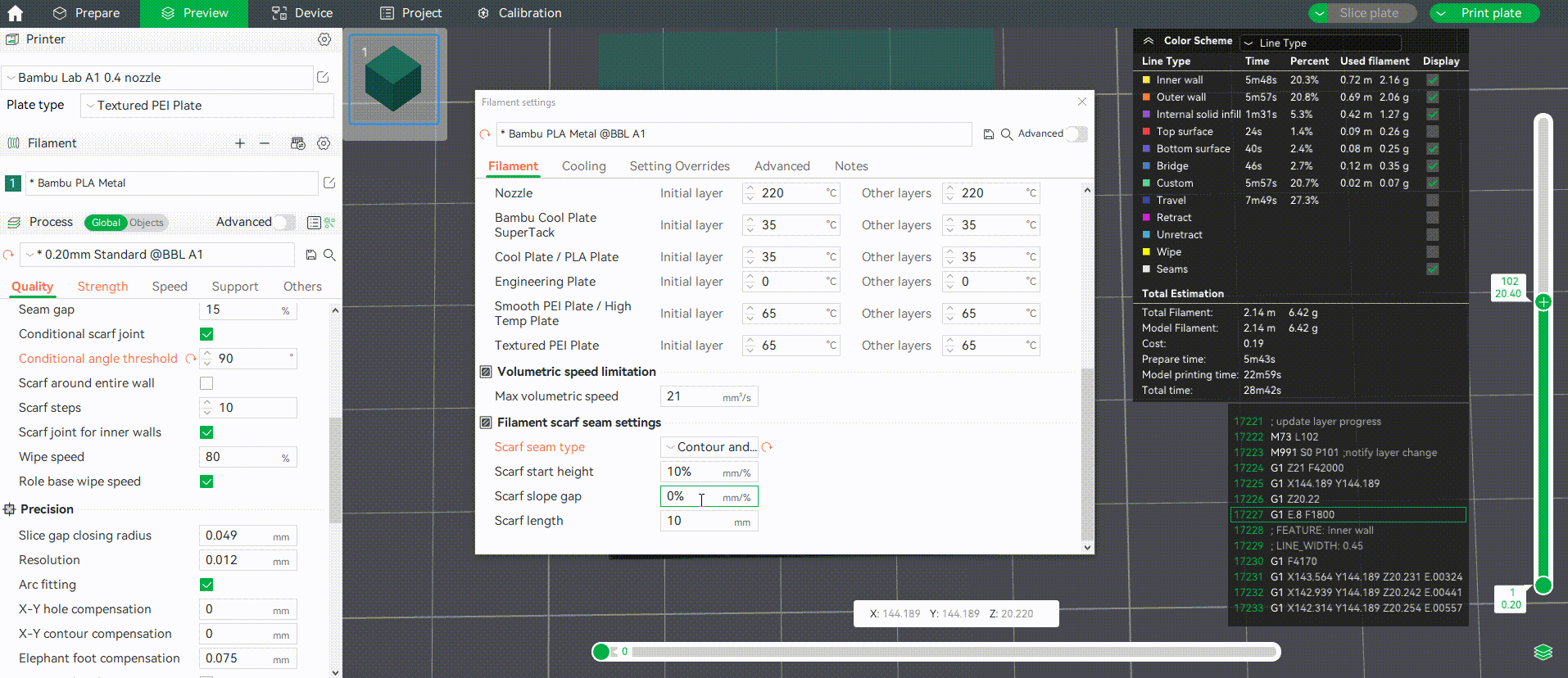Reset Scarf seam type to default

(767, 447)
